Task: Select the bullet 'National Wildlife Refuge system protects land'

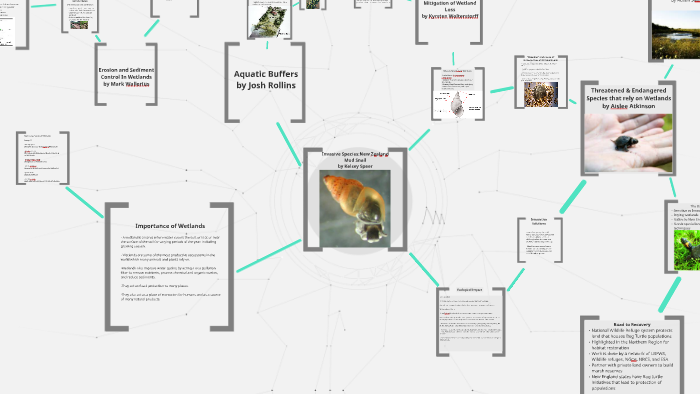Action: tap(630, 333)
